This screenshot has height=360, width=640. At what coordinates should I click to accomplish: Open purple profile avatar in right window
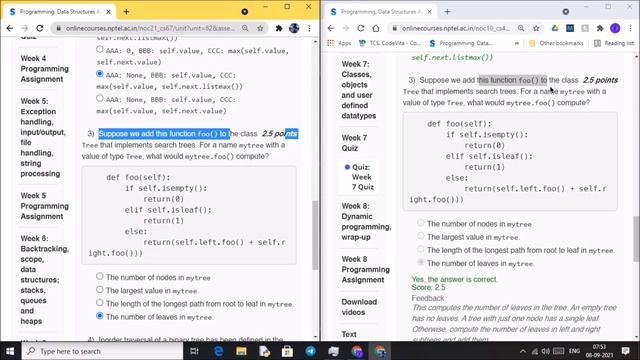pyautogui.click(x=615, y=28)
